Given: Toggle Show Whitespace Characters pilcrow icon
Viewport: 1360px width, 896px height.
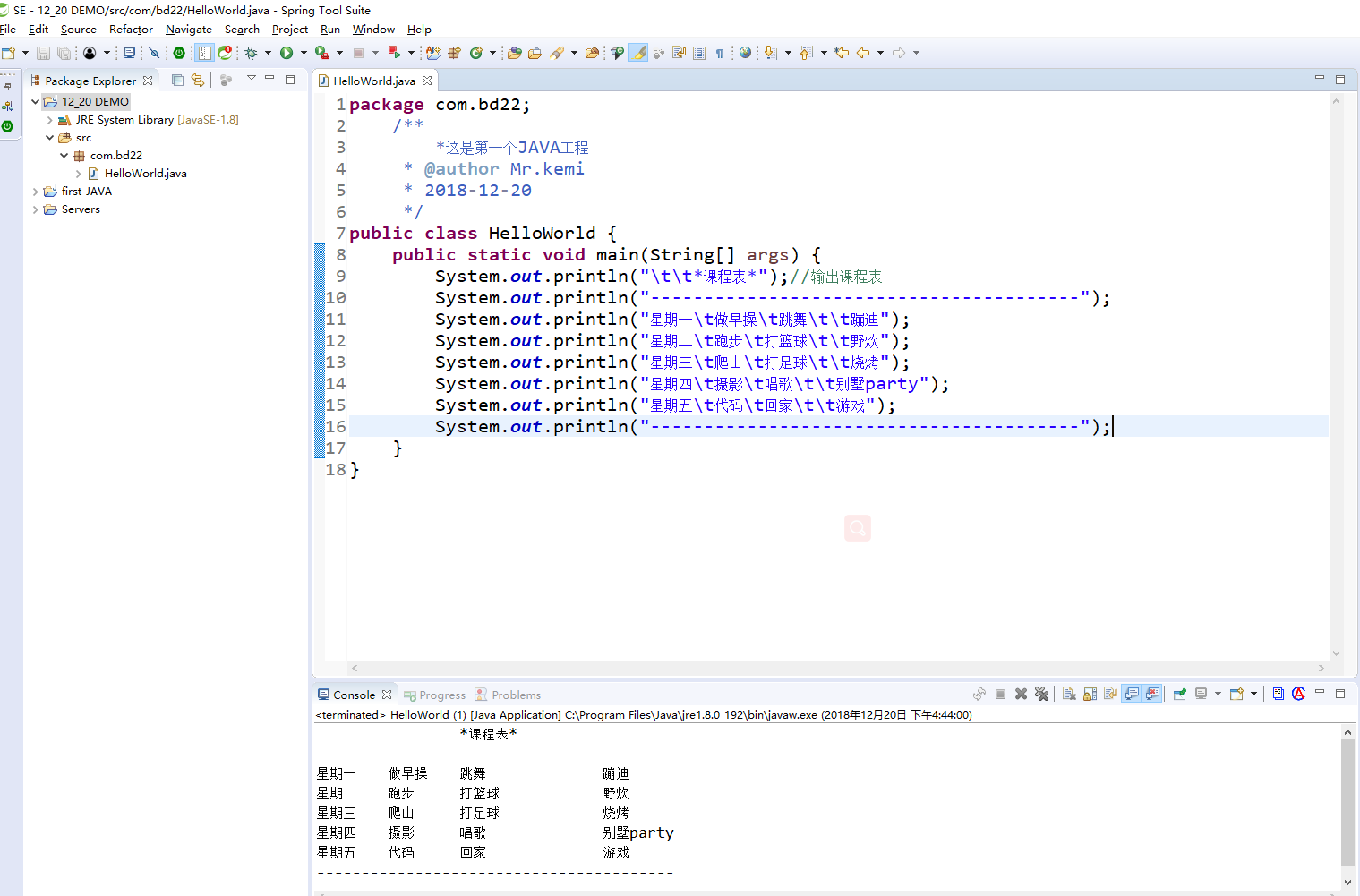Looking at the screenshot, I should [x=720, y=53].
